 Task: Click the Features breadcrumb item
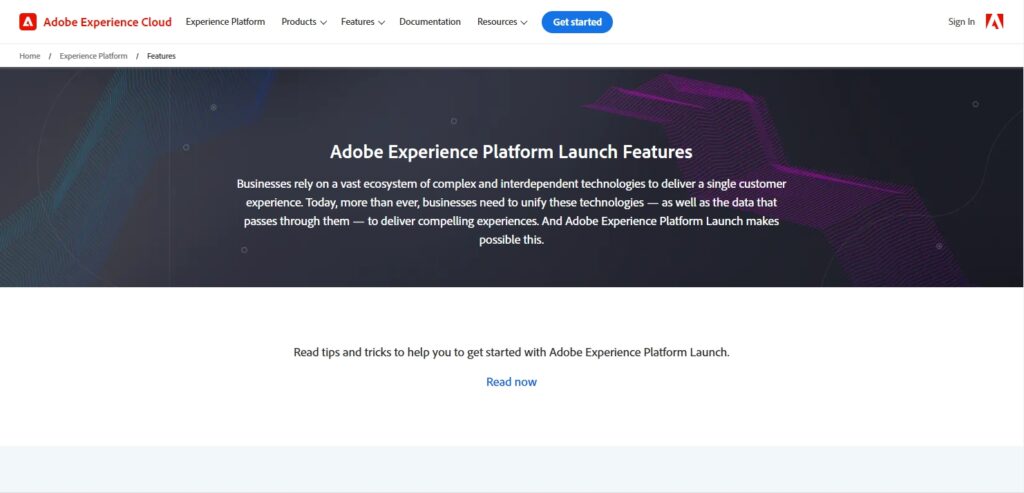coord(161,56)
